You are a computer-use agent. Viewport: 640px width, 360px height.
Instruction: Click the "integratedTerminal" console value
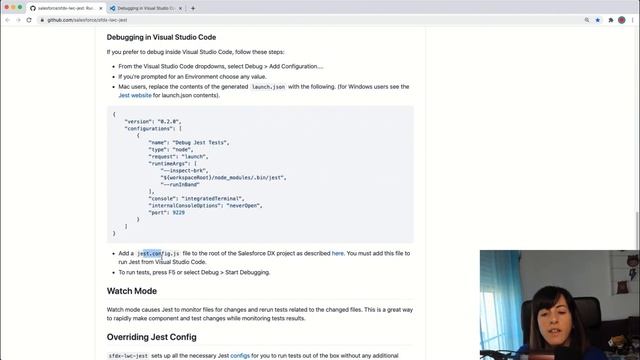[213, 199]
